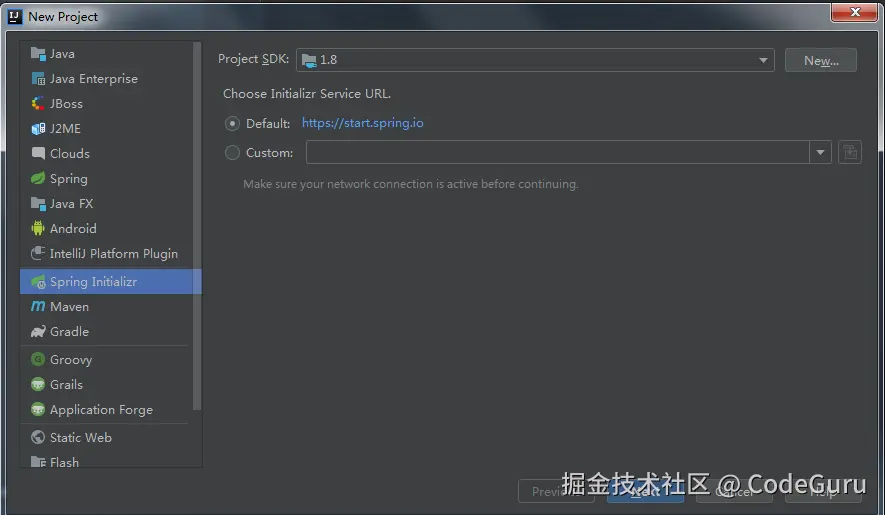Select the Custom service URL radio button
885x515 pixels.
(x=232, y=152)
